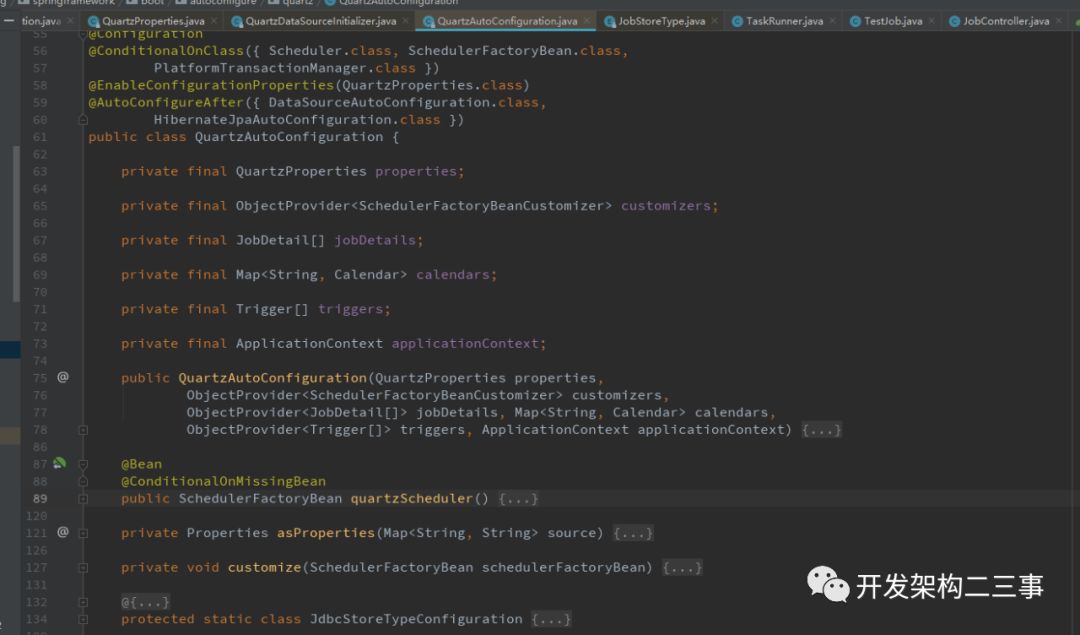Expand the folded annotation marker on line 132
Viewport: 1080px width, 635px height.
(x=83, y=602)
